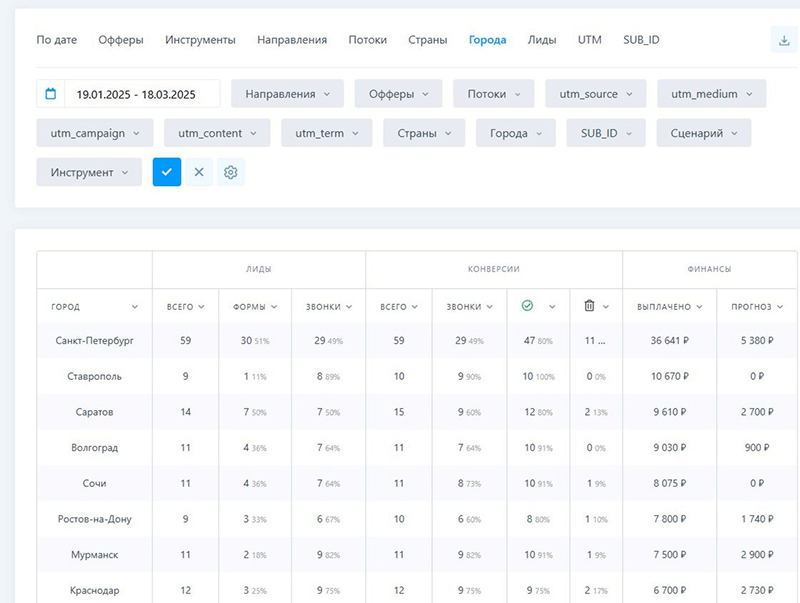800x603 pixels.
Task: Open the SUB_ID tab
Action: coord(641,40)
